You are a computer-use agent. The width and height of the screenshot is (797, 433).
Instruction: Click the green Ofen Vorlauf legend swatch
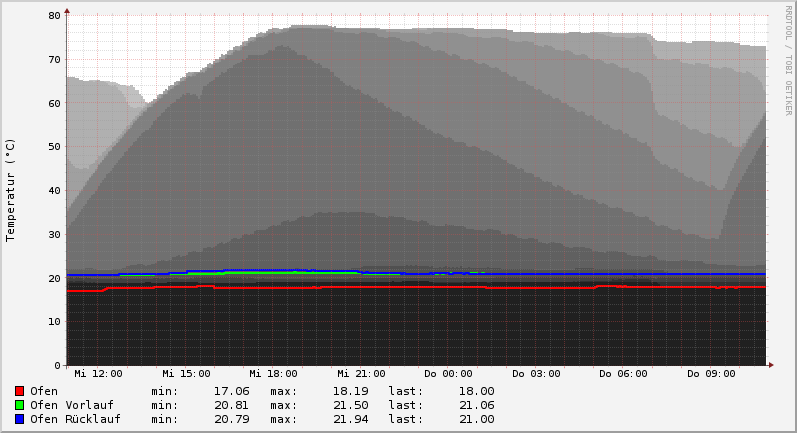[19, 405]
